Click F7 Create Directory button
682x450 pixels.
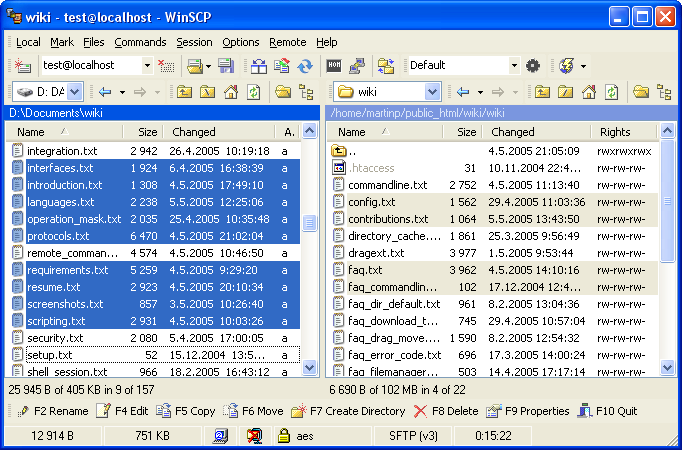click(348, 411)
